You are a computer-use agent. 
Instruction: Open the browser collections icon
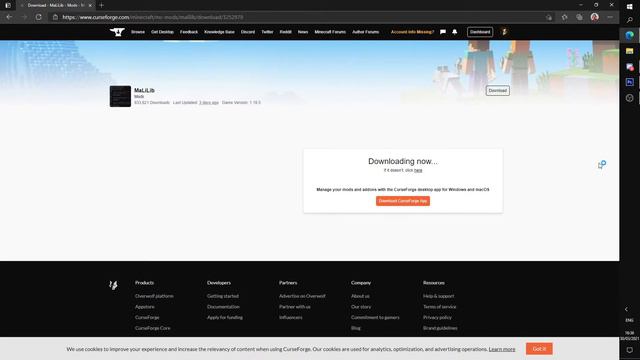[x=580, y=17]
